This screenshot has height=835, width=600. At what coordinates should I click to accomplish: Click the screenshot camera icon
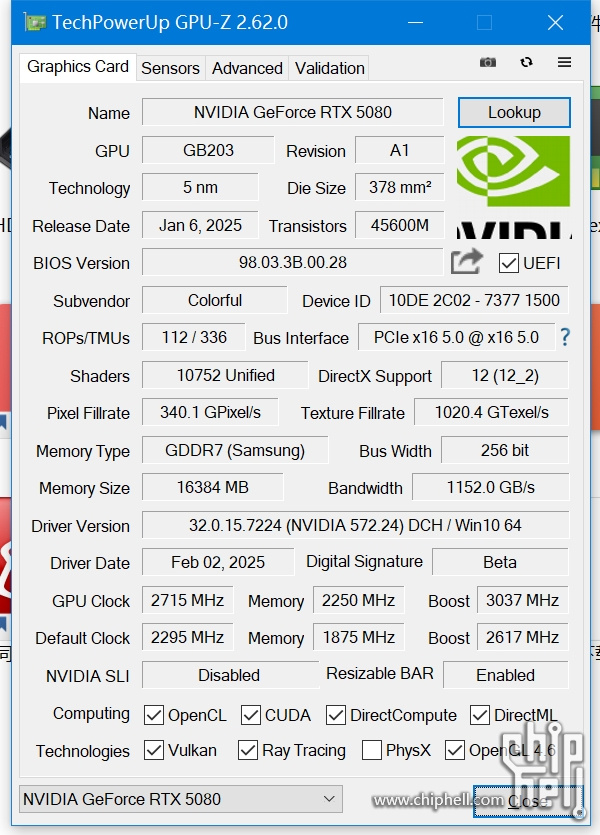(487, 62)
